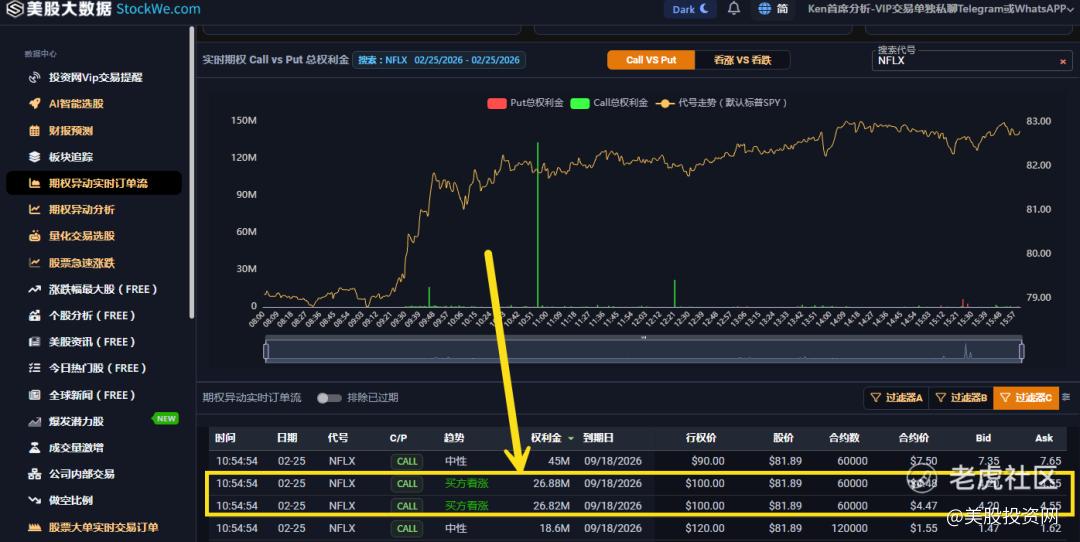The width and height of the screenshot is (1080, 542).
Task: Open the user account dropdown
Action: point(940,9)
